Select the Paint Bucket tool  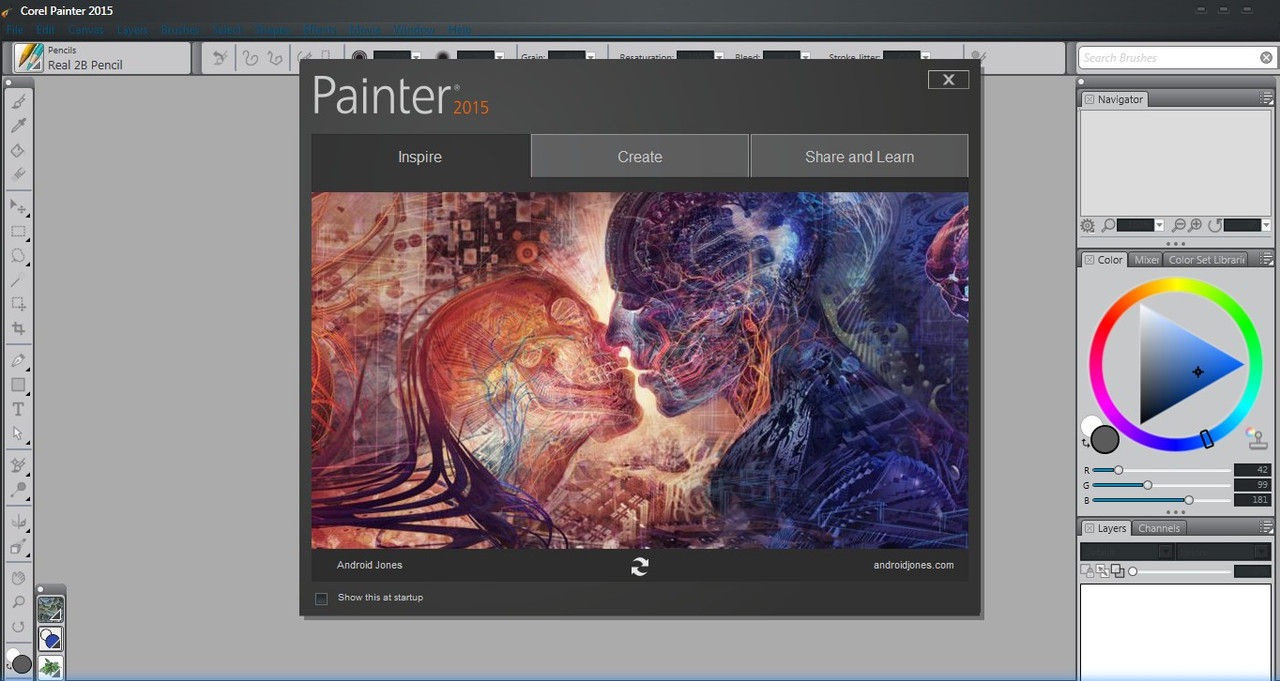coord(18,151)
